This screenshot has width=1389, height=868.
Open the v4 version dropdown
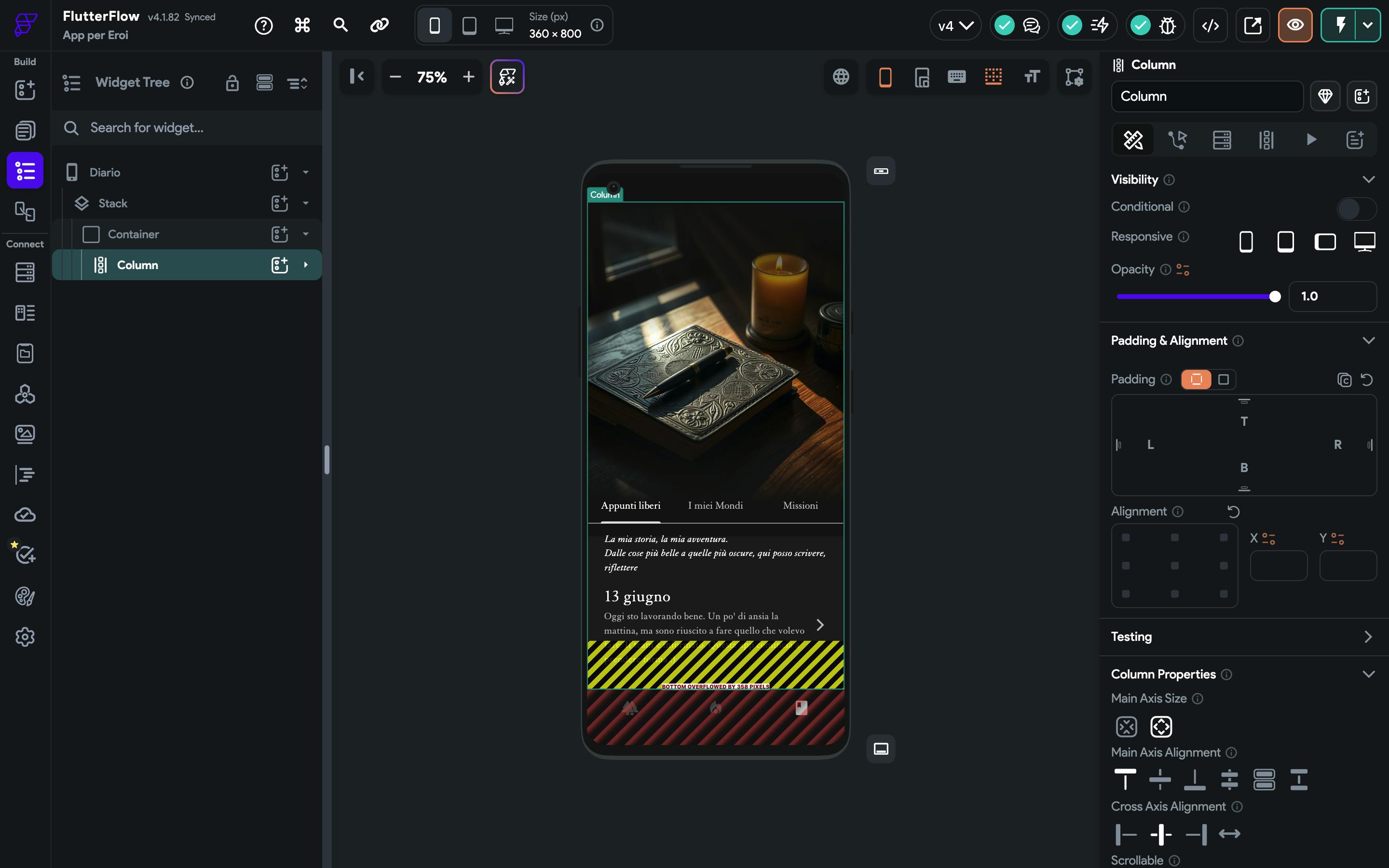point(955,25)
